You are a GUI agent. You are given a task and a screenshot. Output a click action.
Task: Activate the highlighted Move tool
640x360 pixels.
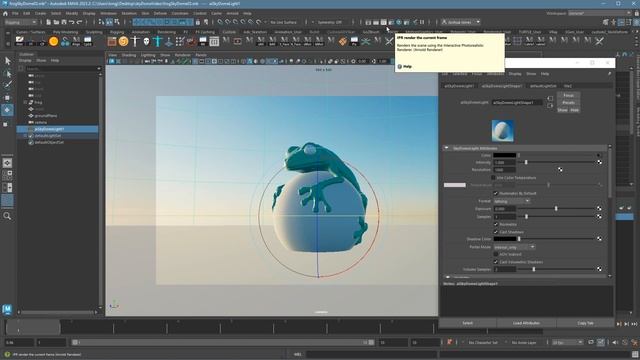tap(7, 110)
